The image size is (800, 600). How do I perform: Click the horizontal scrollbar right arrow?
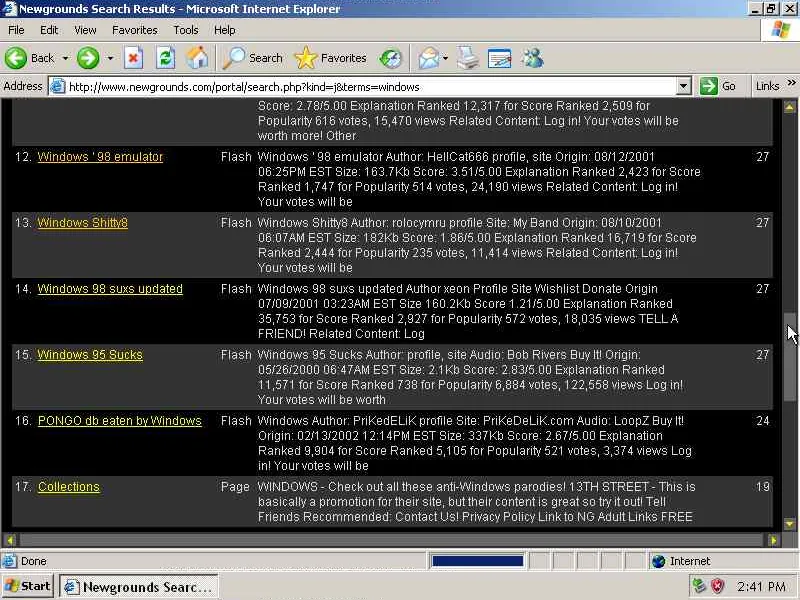pyautogui.click(x=774, y=540)
